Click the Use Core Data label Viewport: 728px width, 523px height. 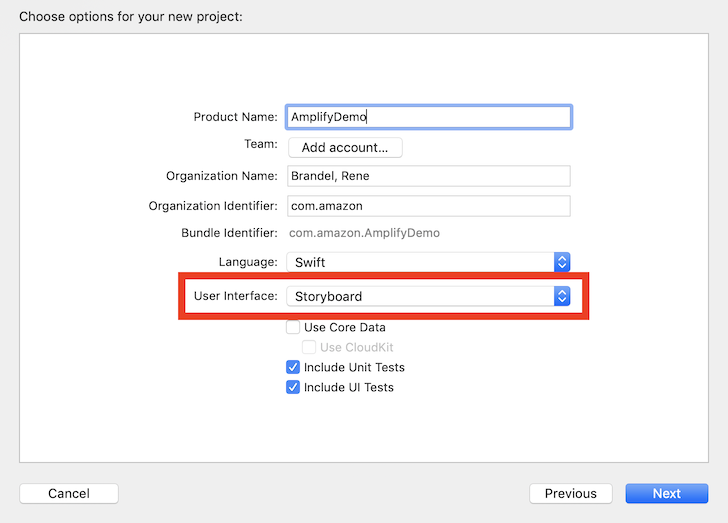click(x=344, y=327)
